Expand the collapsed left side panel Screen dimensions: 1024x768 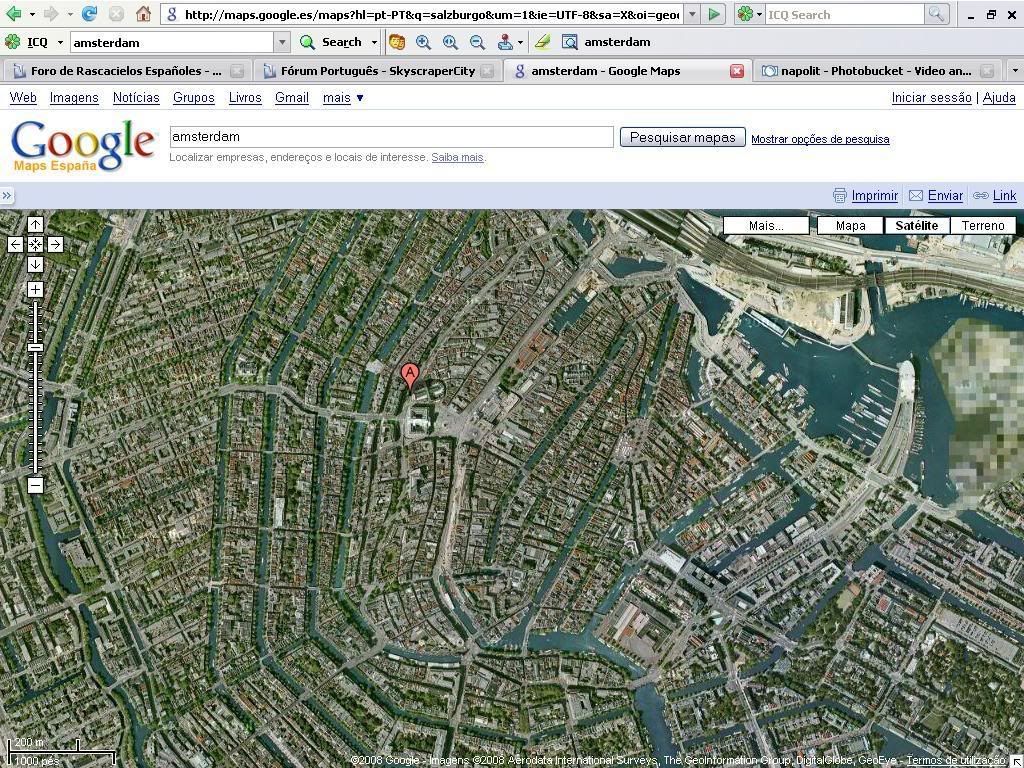(x=7, y=196)
